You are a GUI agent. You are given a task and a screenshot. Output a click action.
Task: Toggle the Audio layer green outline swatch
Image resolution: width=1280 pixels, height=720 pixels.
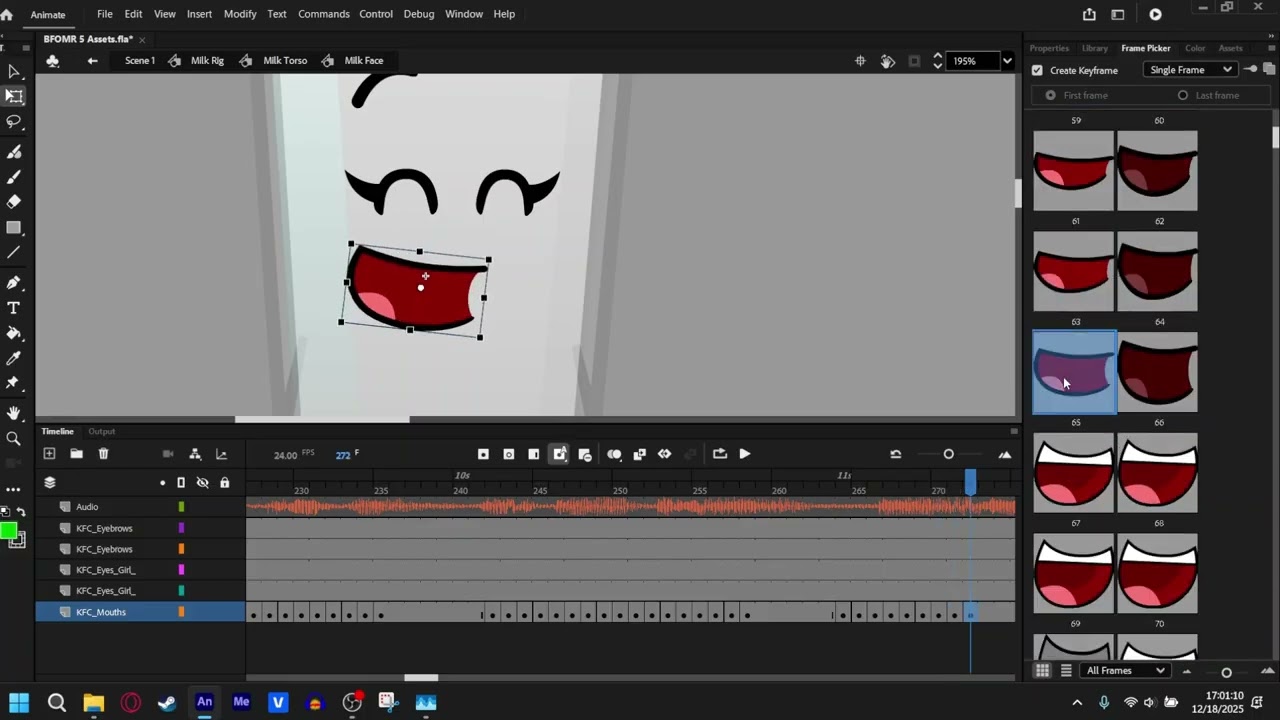(x=181, y=507)
